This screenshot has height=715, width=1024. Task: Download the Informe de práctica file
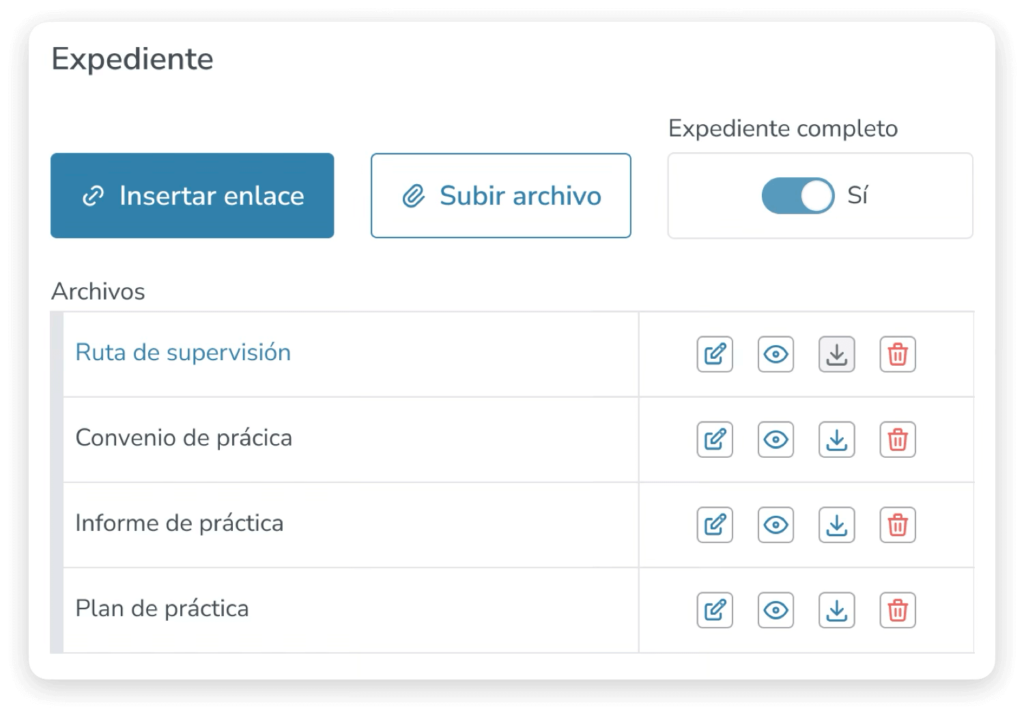(x=837, y=524)
